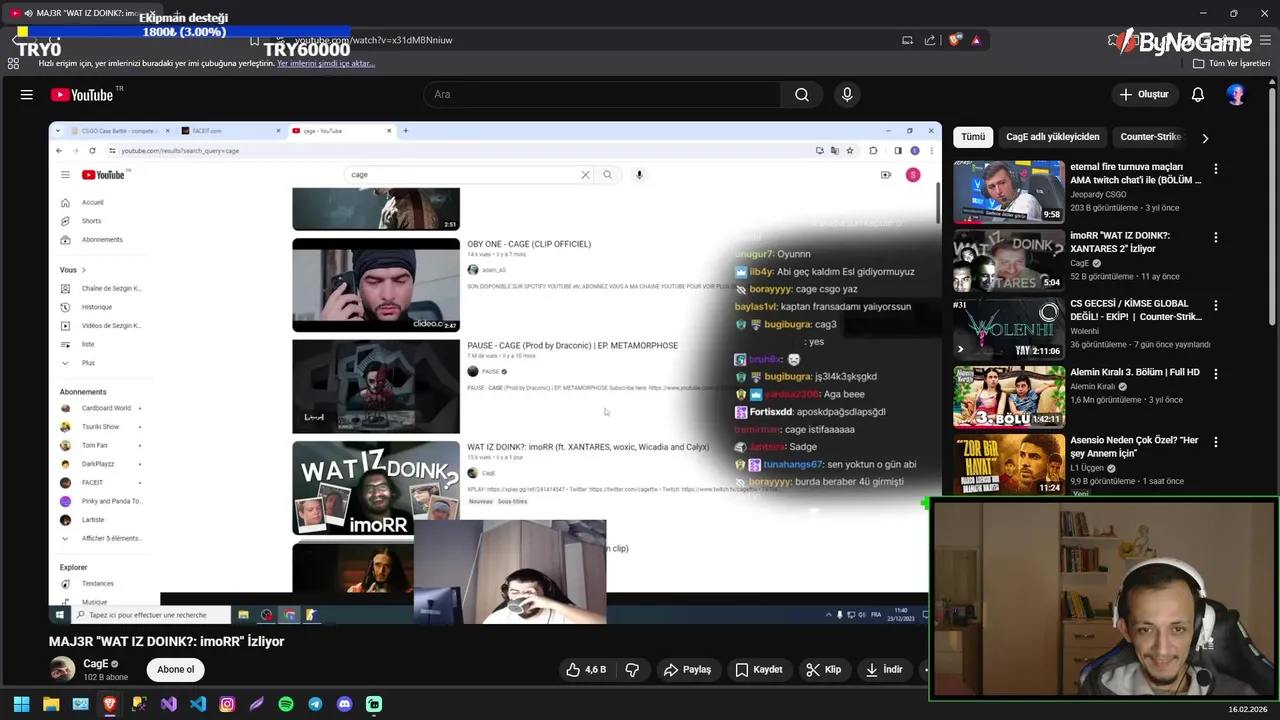
Task: Open Brave Shields lion icon
Action: [955, 40]
